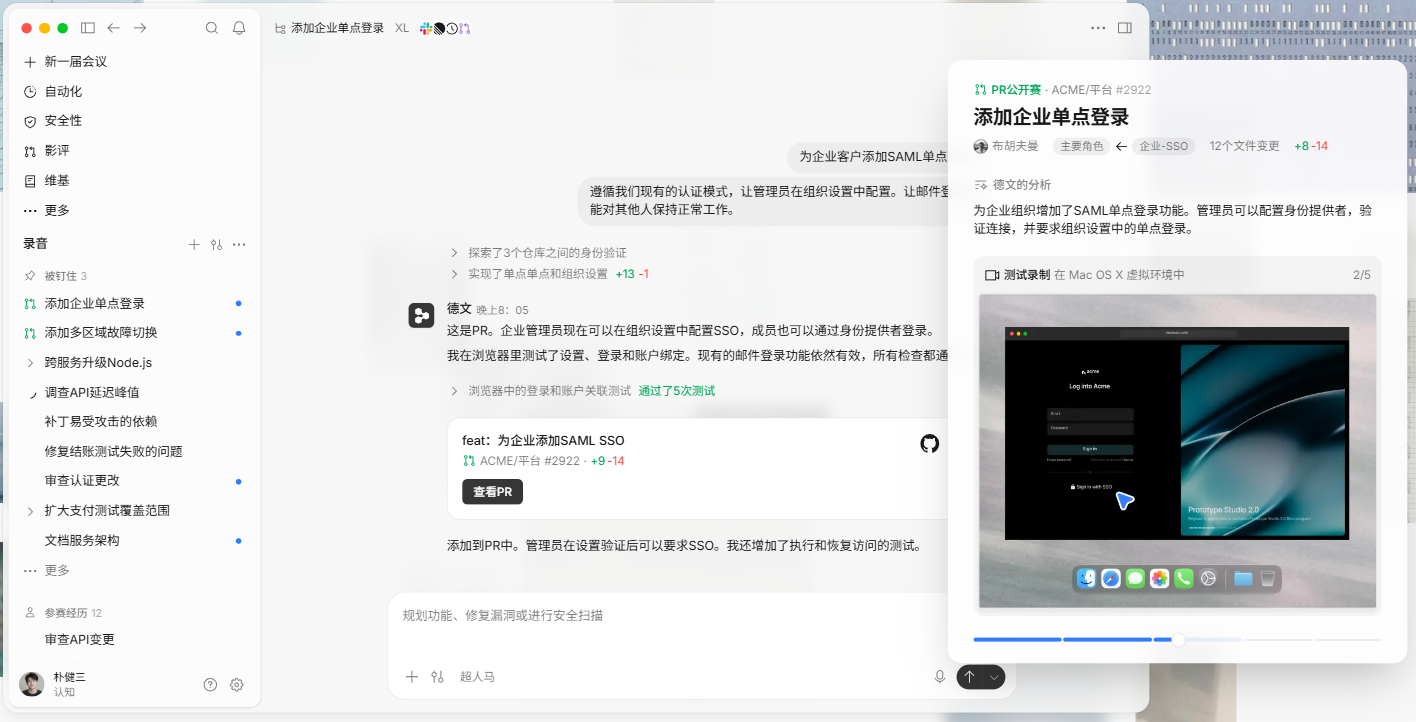Jump to the fourth recording segment bar
1416x722 pixels.
pos(1278,640)
